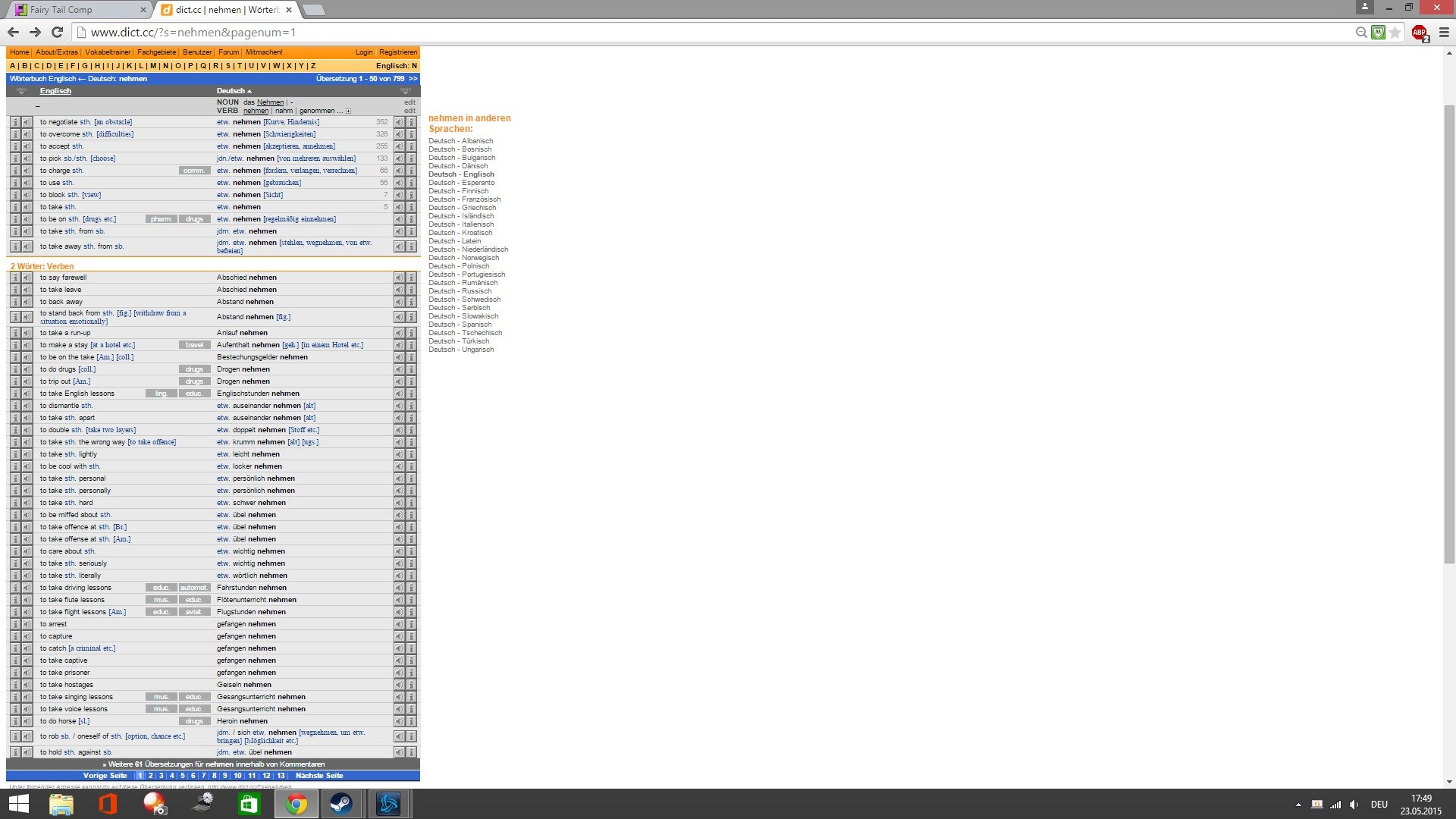Click the AdBlock Plus extension icon

[x=1419, y=33]
